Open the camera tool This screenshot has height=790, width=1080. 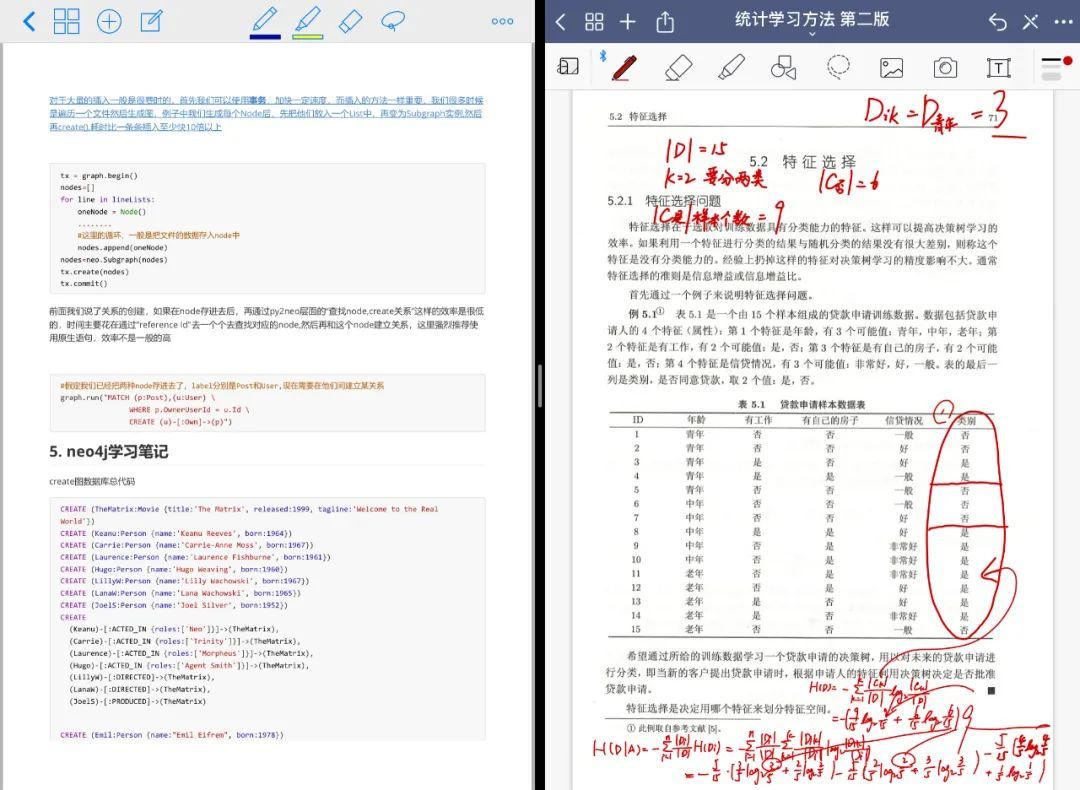[944, 67]
